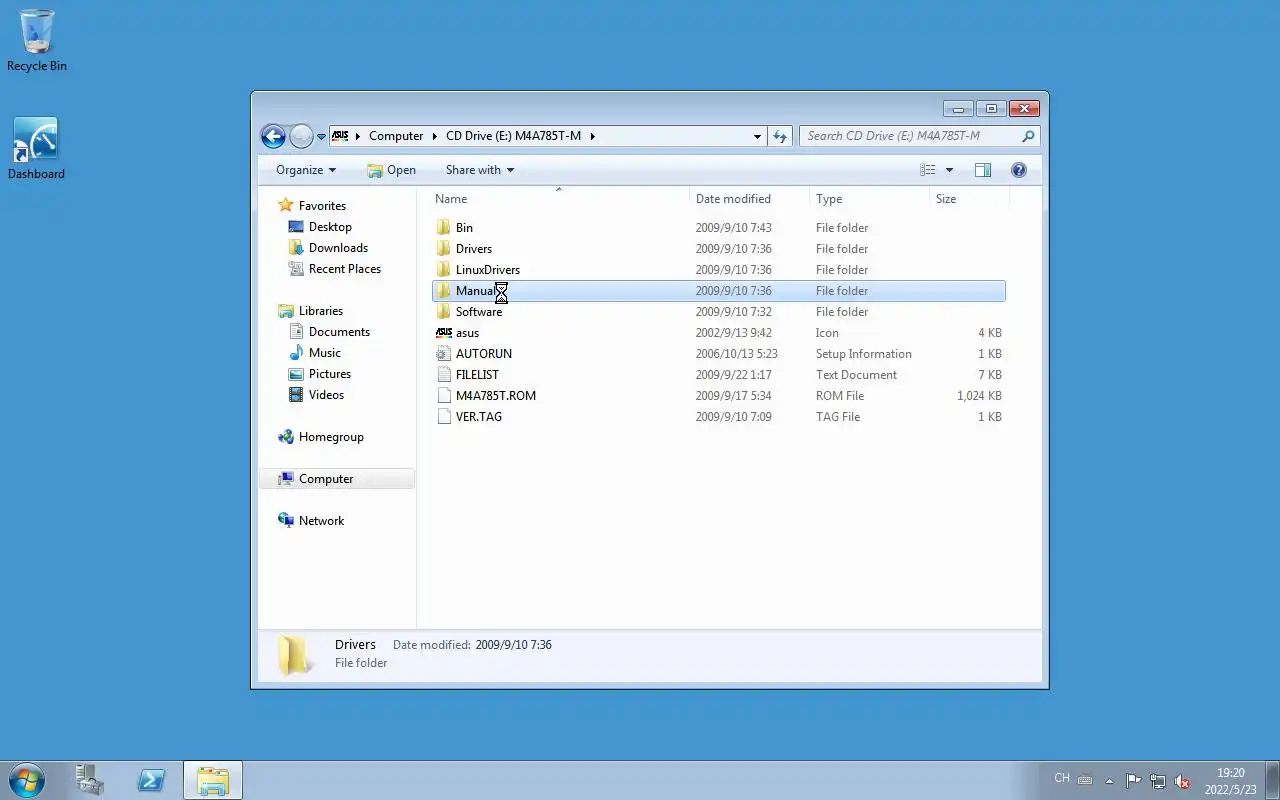Click Favorites in the navigation pane
This screenshot has height=800, width=1280.
[322, 206]
